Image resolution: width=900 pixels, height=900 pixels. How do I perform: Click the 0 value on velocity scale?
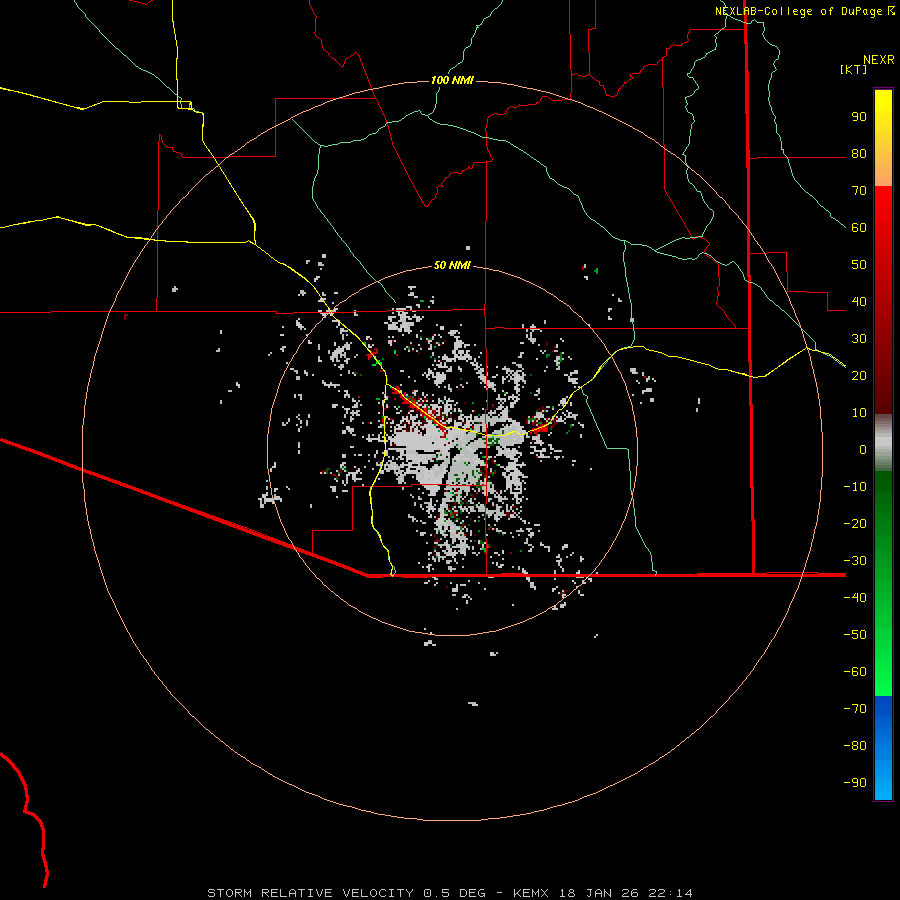point(863,449)
